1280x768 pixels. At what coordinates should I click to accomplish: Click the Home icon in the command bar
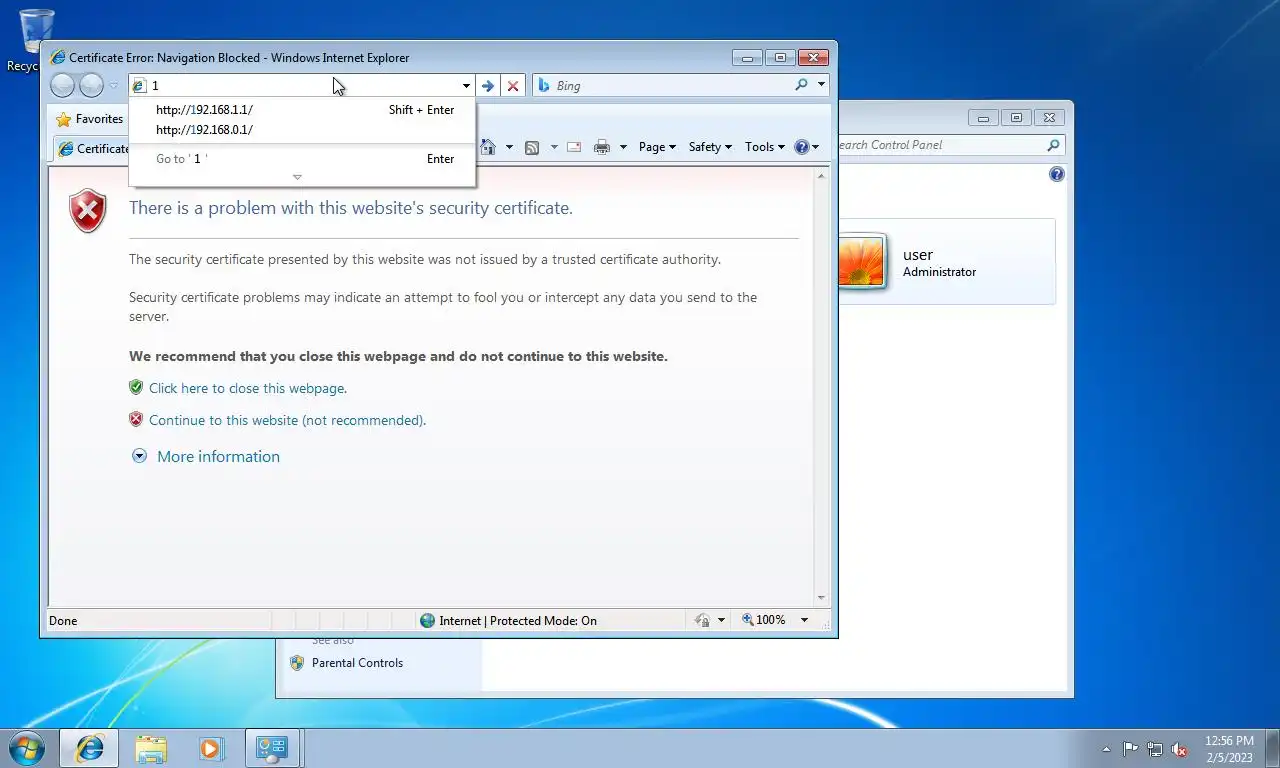click(x=488, y=147)
